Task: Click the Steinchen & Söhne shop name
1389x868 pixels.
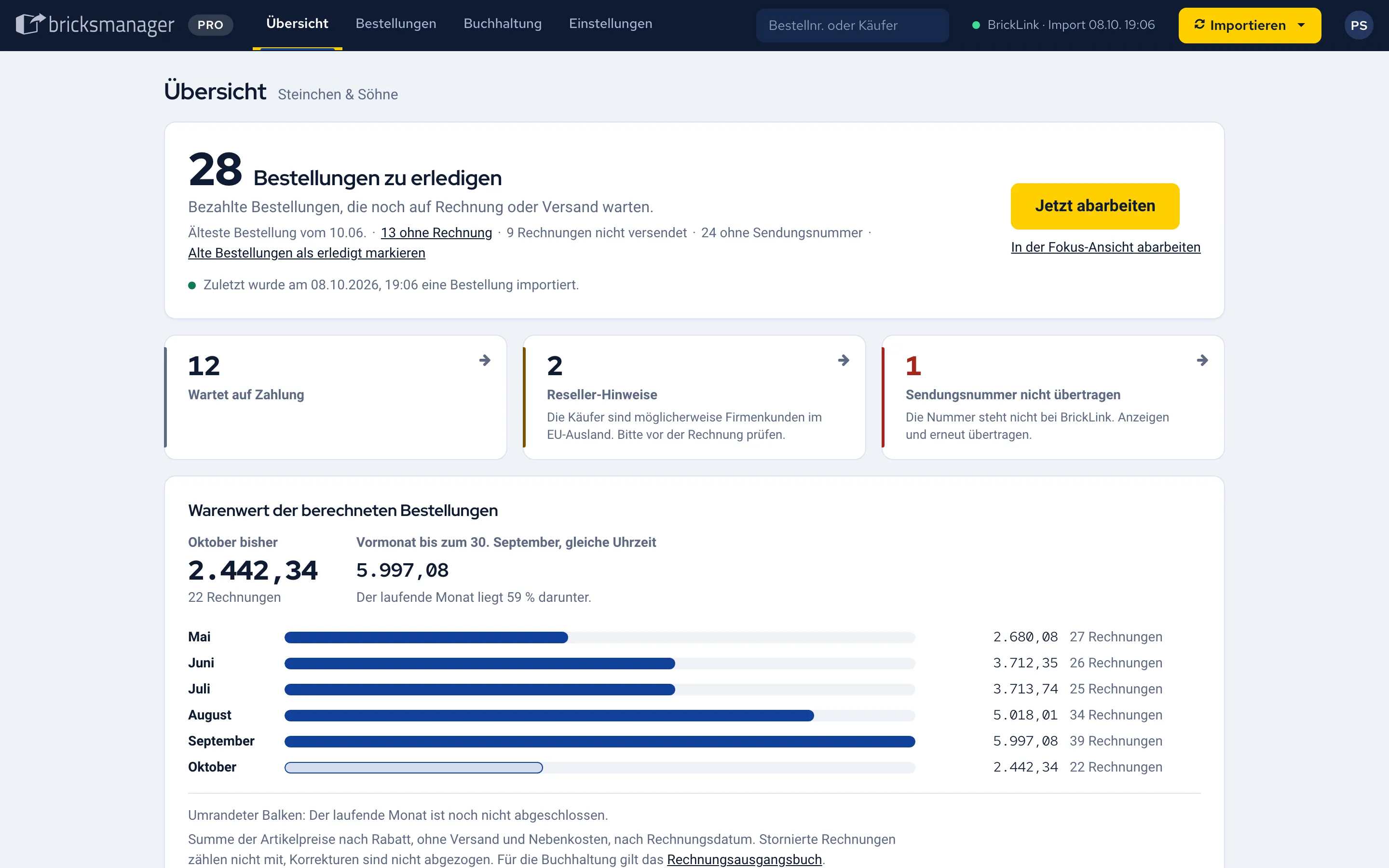Action: coord(338,95)
